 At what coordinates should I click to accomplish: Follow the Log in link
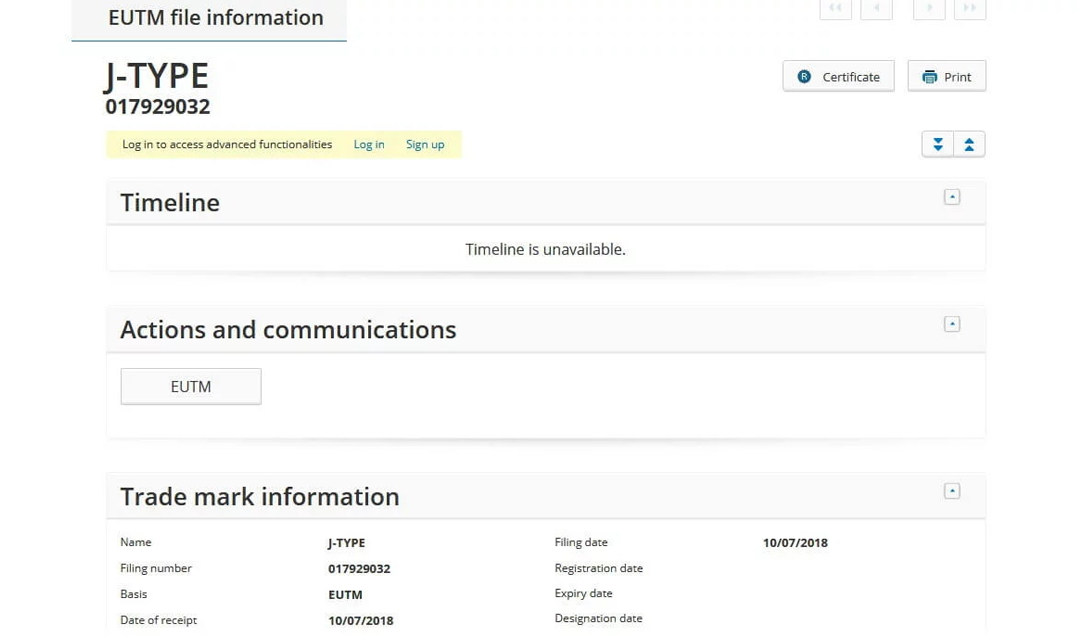[369, 145]
